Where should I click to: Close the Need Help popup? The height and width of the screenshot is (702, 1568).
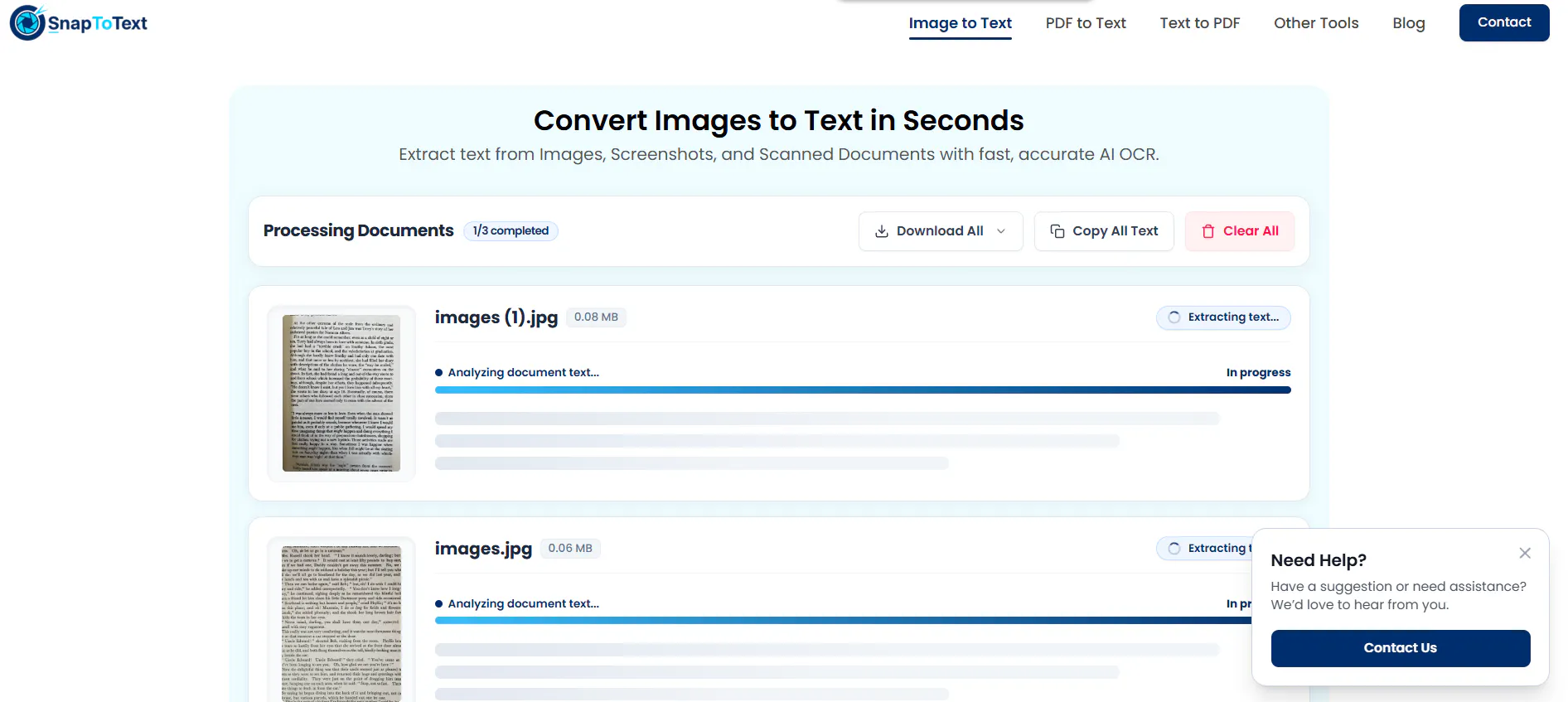pyautogui.click(x=1525, y=553)
